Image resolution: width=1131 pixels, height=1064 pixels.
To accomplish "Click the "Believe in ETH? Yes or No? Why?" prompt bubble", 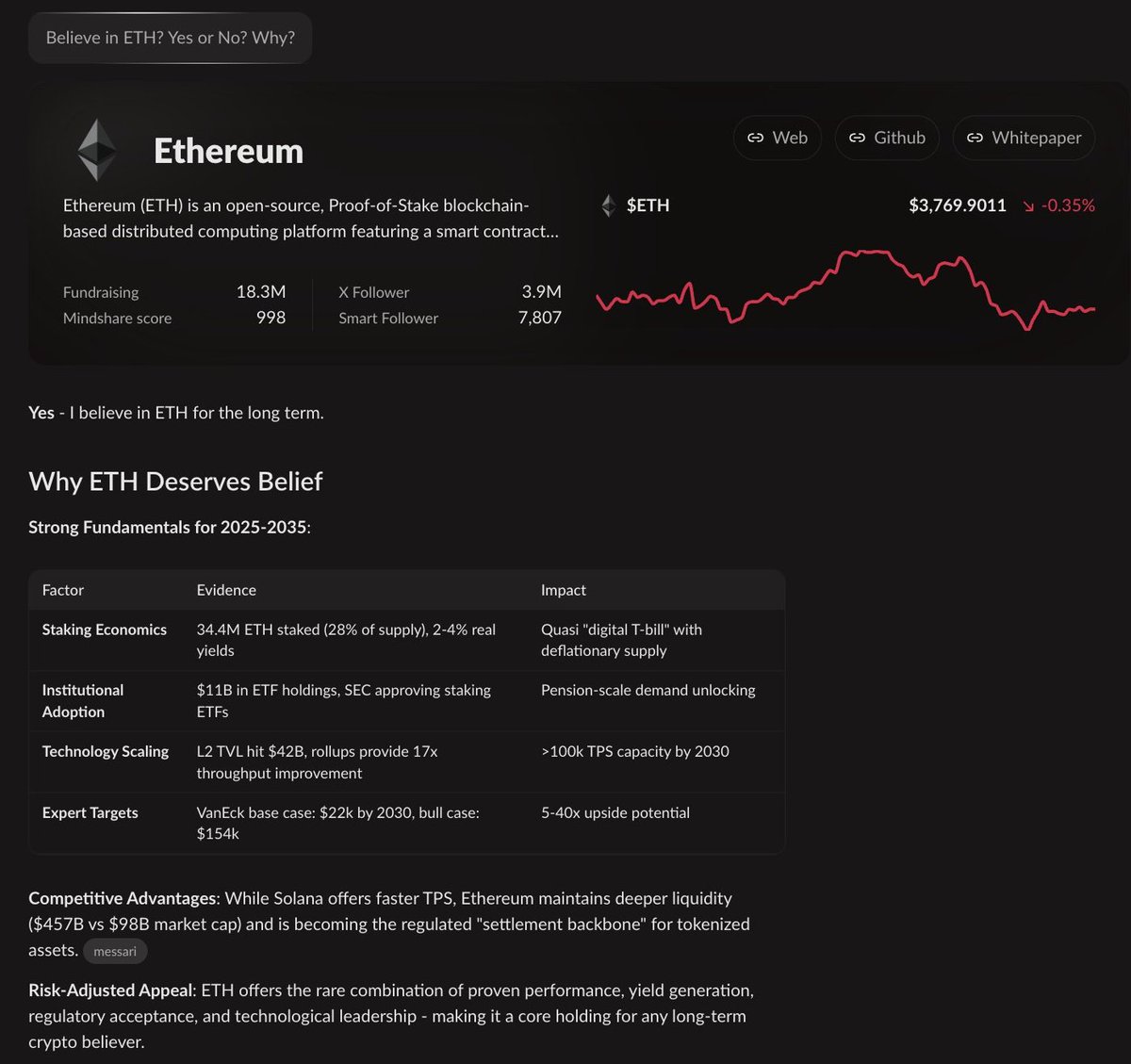I will [x=170, y=38].
